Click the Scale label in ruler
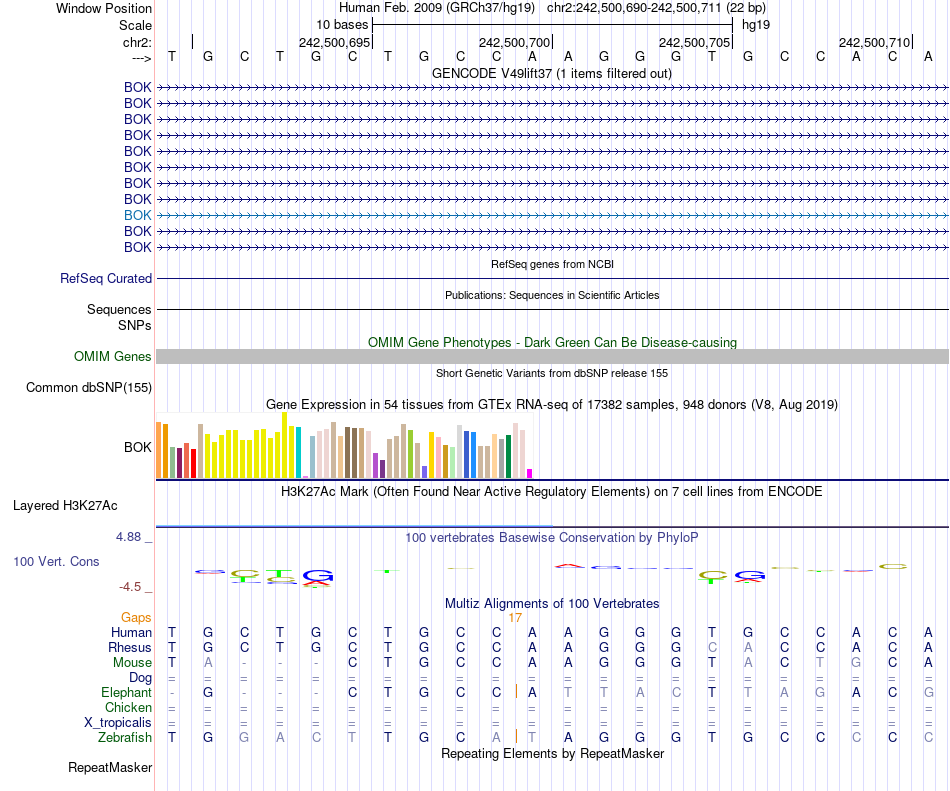The height and width of the screenshot is (791, 950). 135,25
